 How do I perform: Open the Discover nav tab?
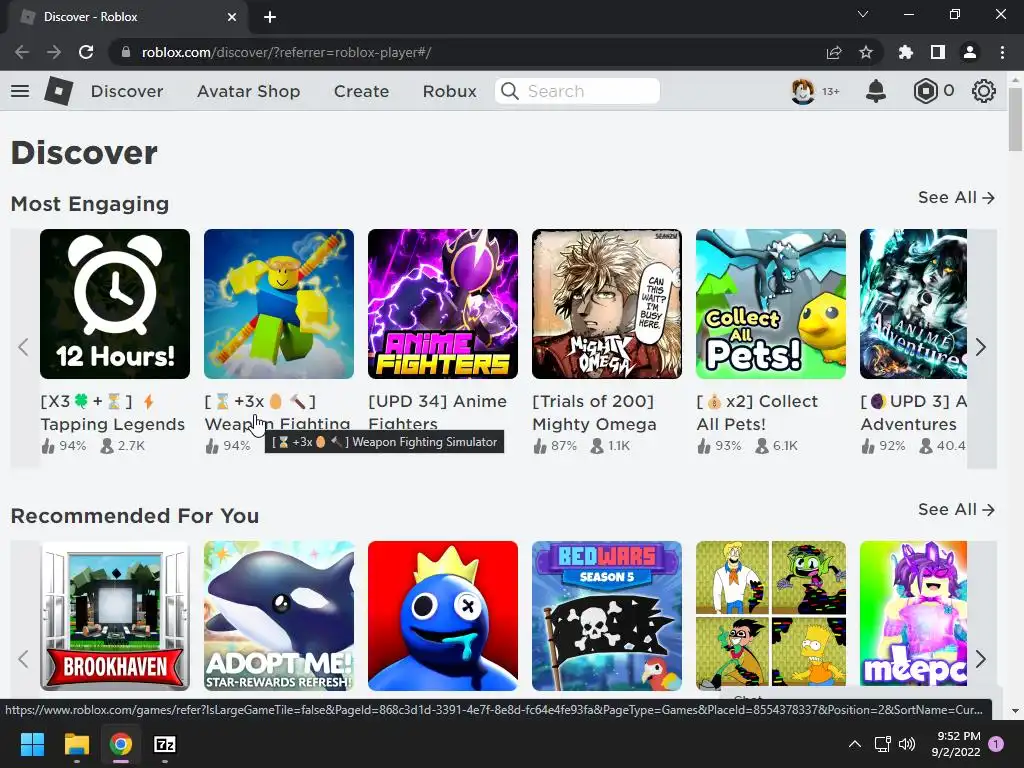coord(127,91)
